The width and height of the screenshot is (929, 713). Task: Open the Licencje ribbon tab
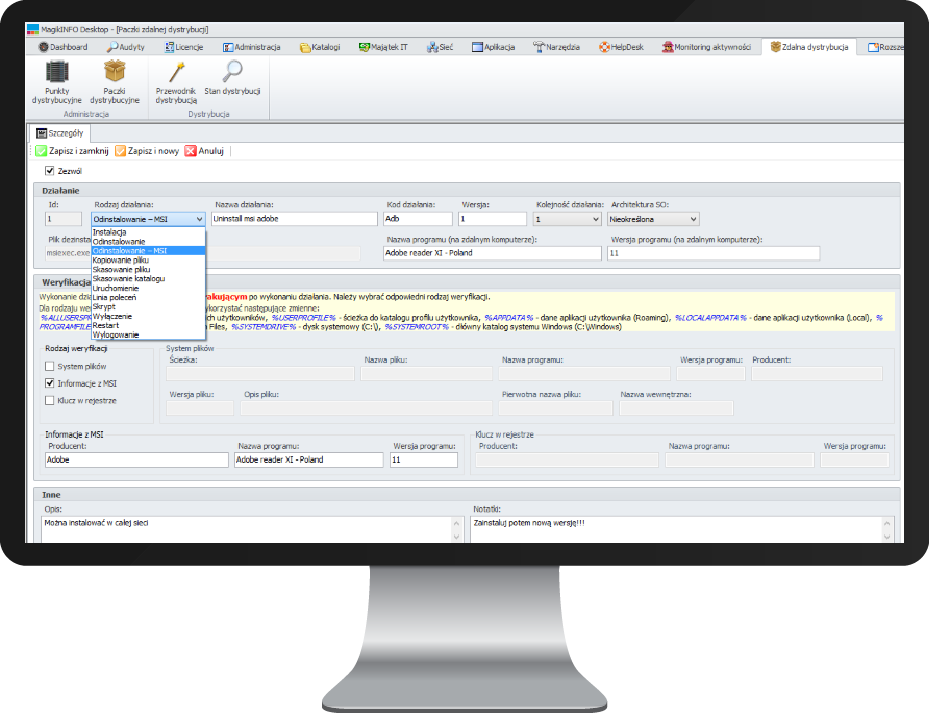184,47
